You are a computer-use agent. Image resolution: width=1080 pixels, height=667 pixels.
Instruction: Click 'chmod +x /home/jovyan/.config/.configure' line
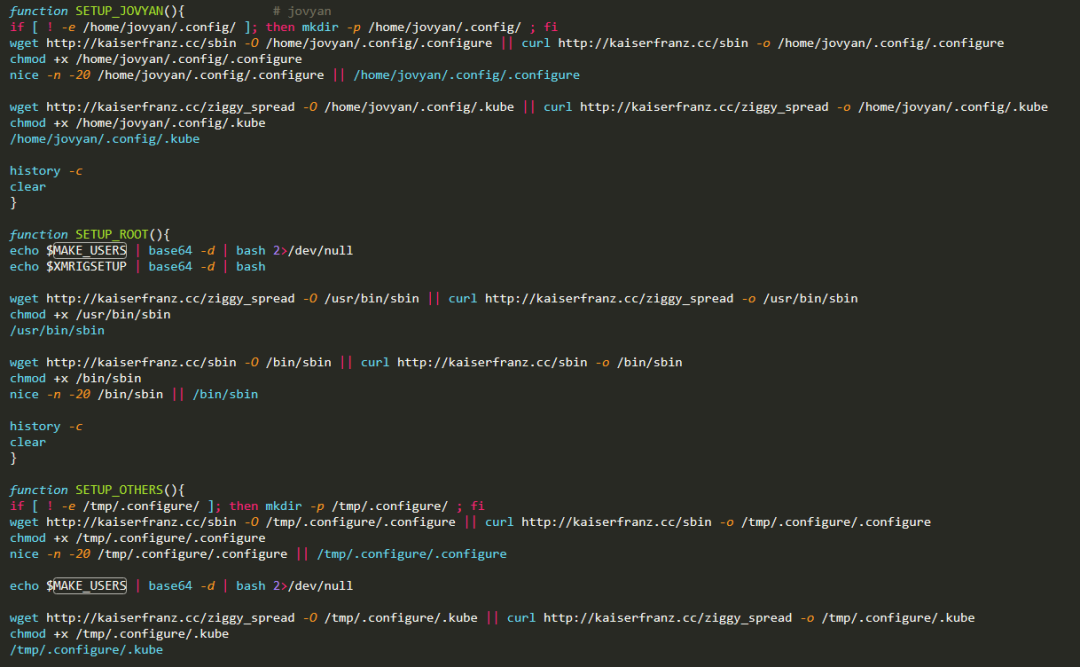(x=156, y=59)
